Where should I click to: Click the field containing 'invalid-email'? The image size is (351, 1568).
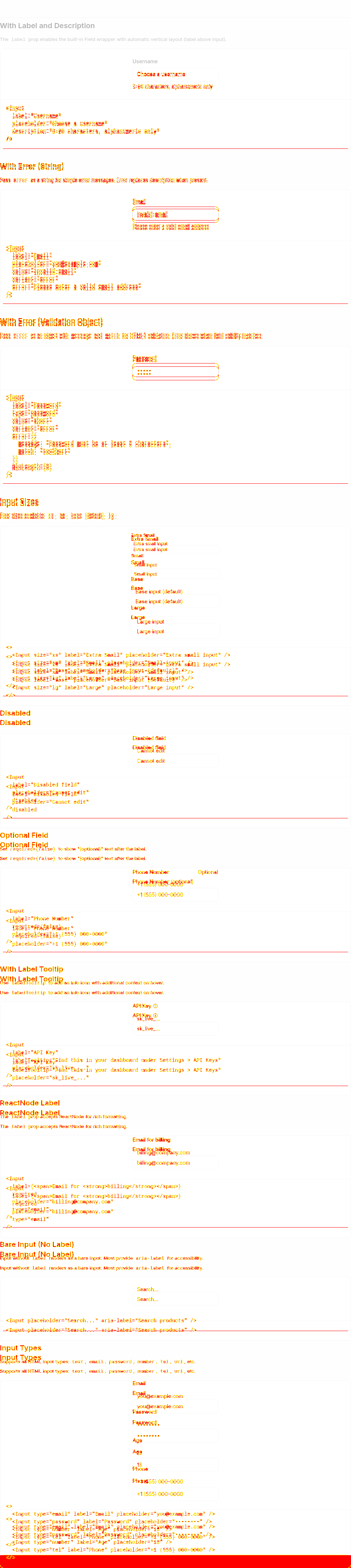[175, 215]
